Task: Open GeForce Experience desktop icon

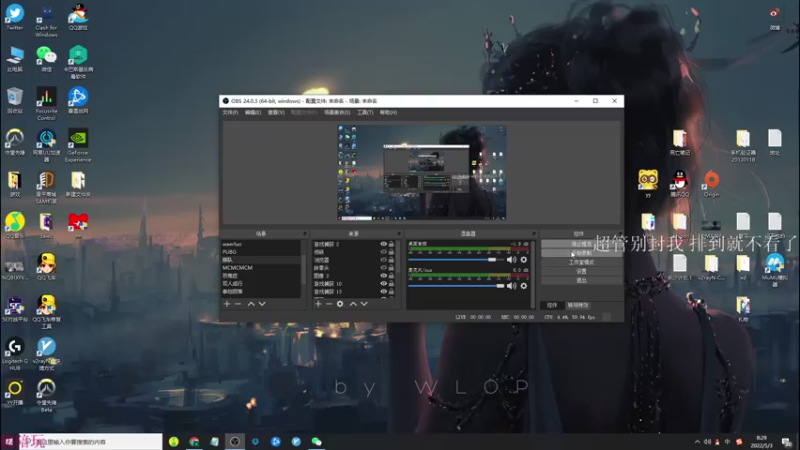Action: 78,145
